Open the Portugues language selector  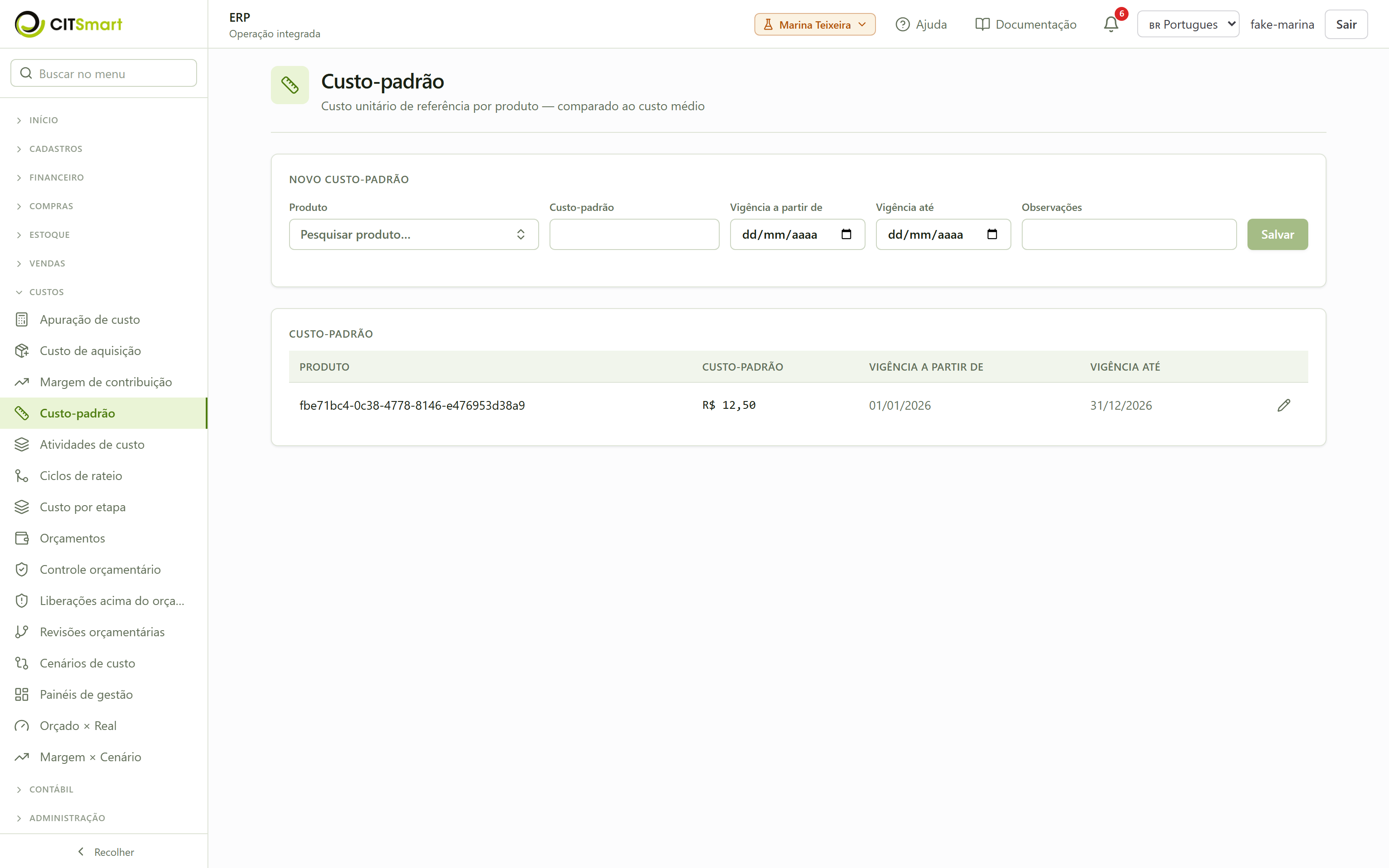click(x=1188, y=24)
